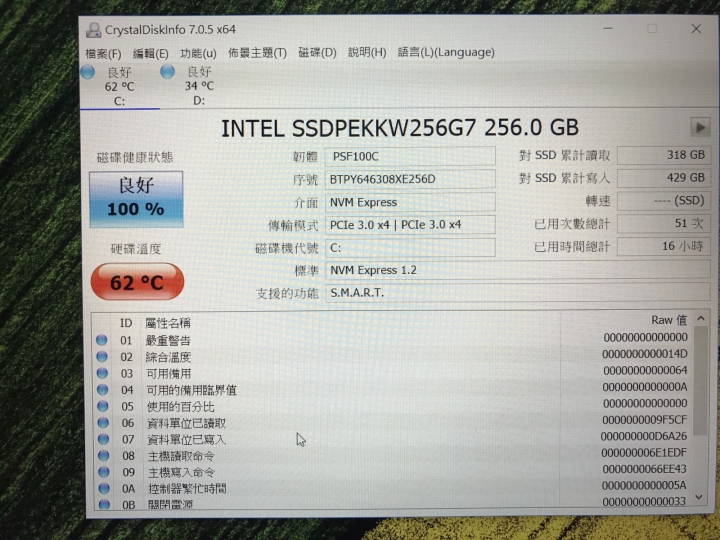Click the firmware field PSF100C
This screenshot has height=540, width=720.
tap(410, 156)
